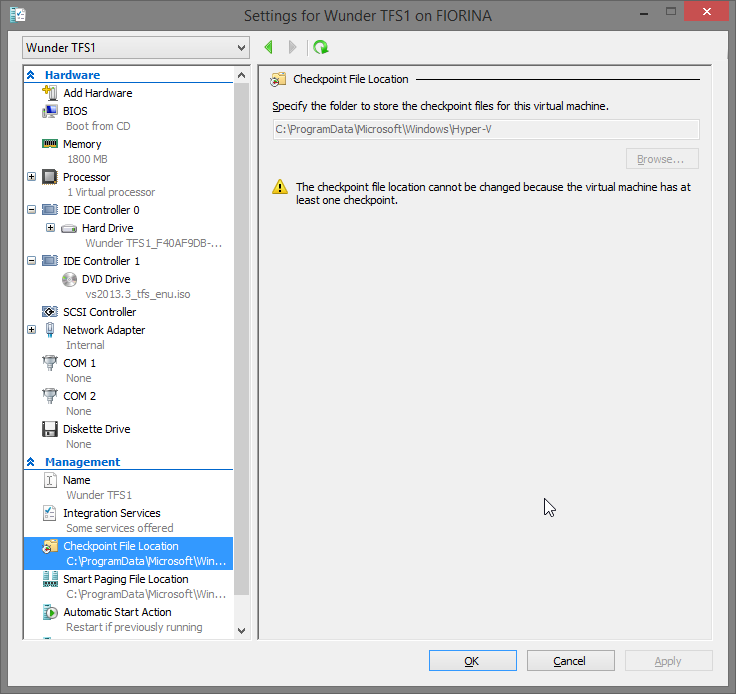Screen dimensions: 736x694
Task: Click 'Restart if previously running' text
Action: click(x=134, y=627)
